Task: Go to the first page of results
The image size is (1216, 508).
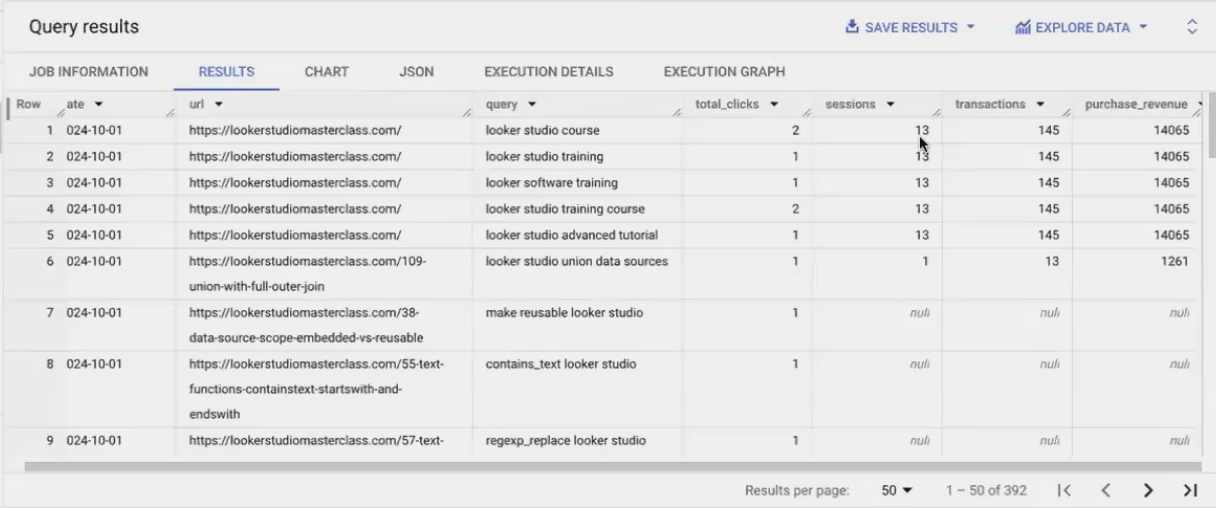Action: 1064,490
